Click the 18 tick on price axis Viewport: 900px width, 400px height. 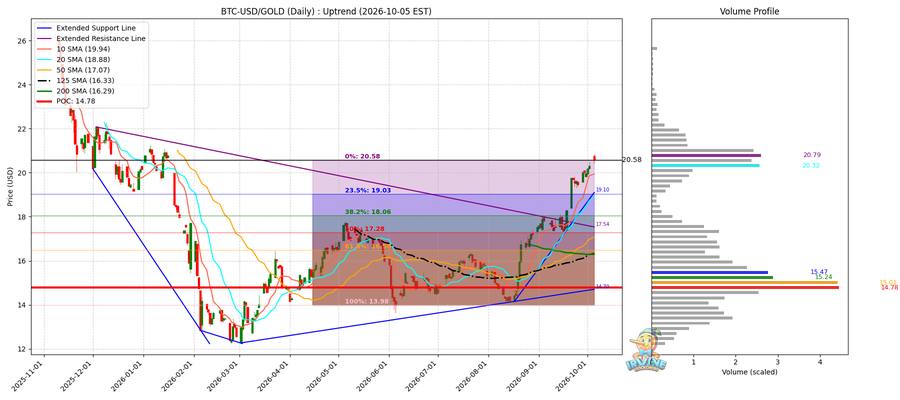(21, 217)
